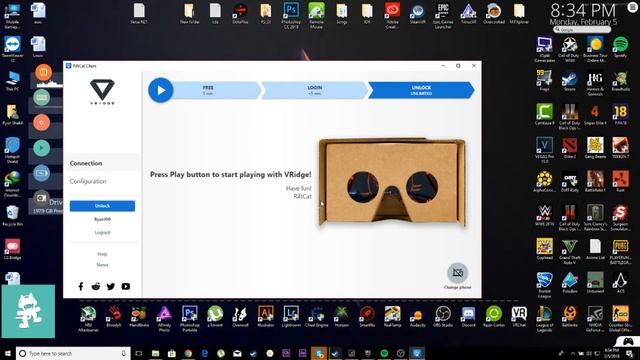Open the Overcooked desktop shortcut
This screenshot has height=360, width=640.
click(x=493, y=13)
